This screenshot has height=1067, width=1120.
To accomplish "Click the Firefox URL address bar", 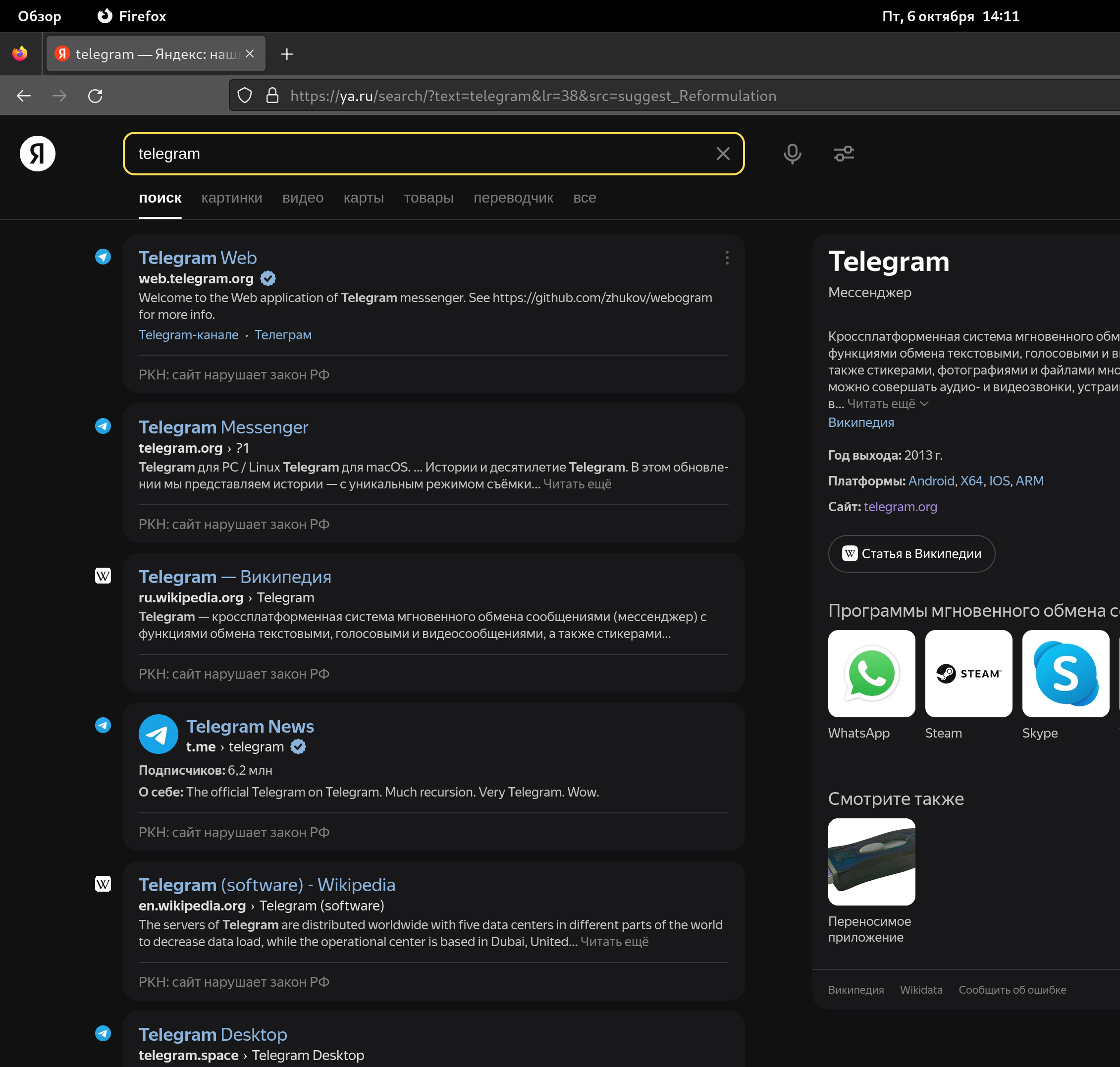I will click(x=674, y=96).
